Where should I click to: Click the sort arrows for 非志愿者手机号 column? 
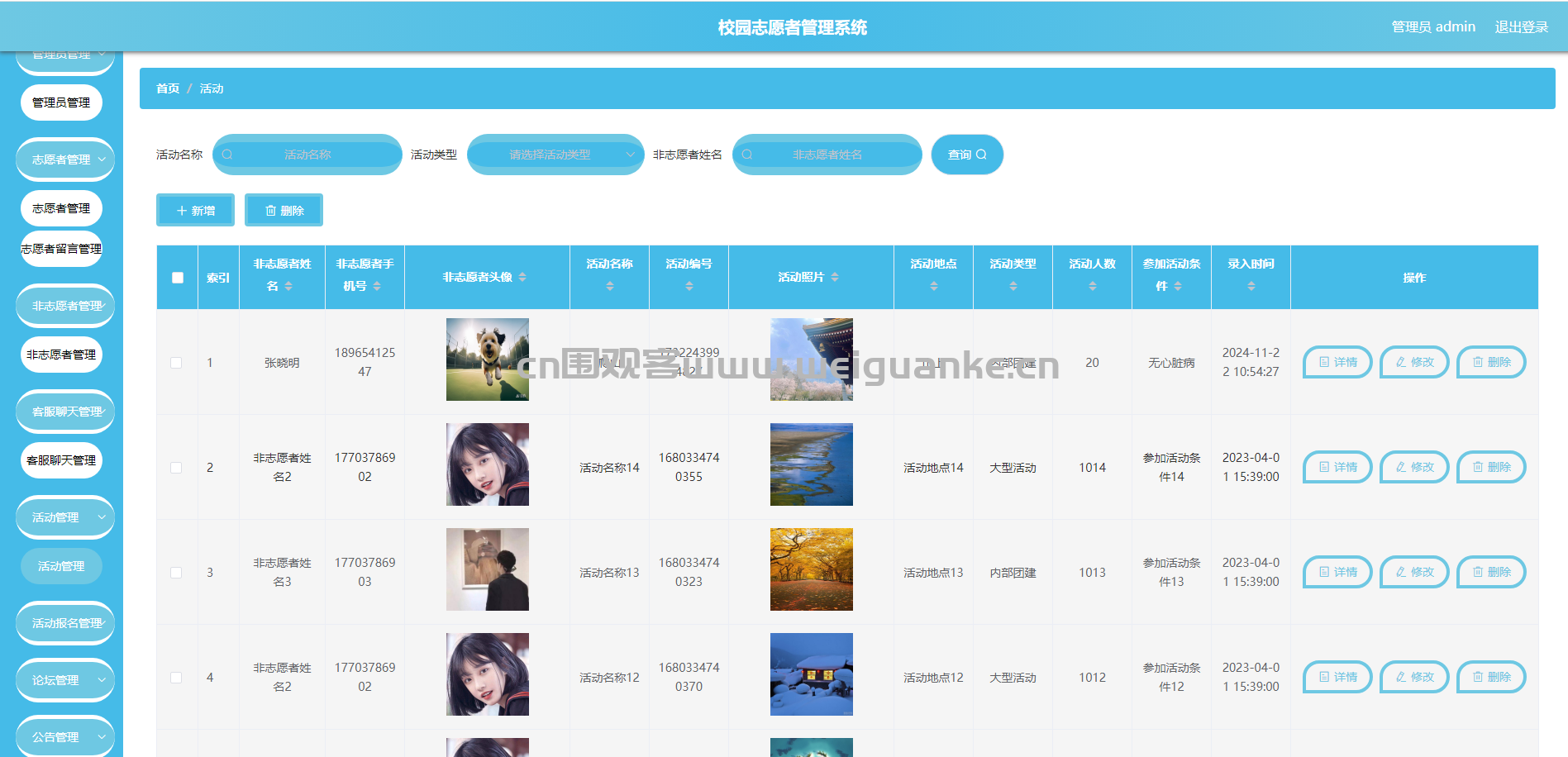point(377,286)
